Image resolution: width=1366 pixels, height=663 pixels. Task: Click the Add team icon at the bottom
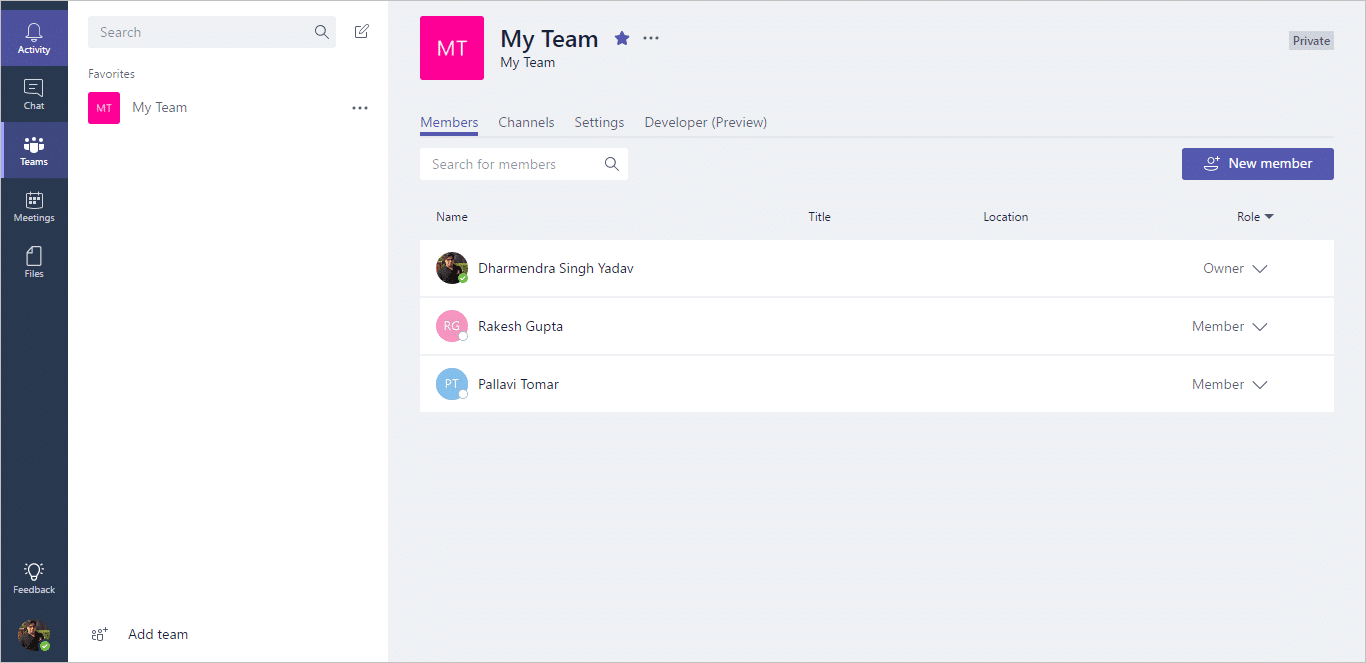[x=99, y=634]
